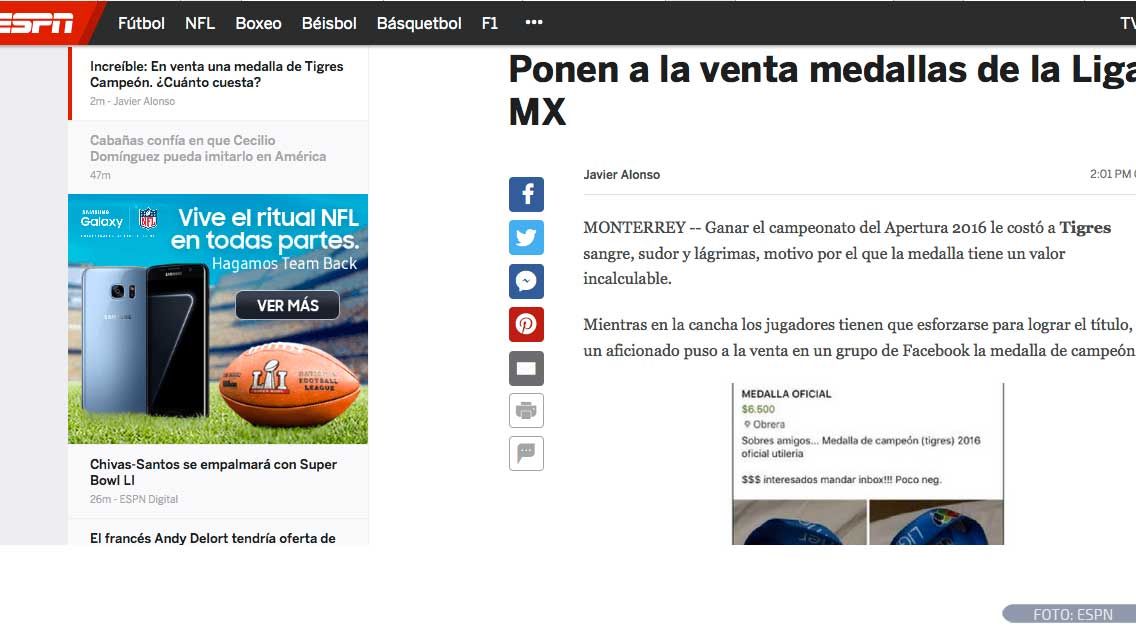The height and width of the screenshot is (639, 1136).
Task: Open the more sports ellipsis menu
Action: pos(534,22)
